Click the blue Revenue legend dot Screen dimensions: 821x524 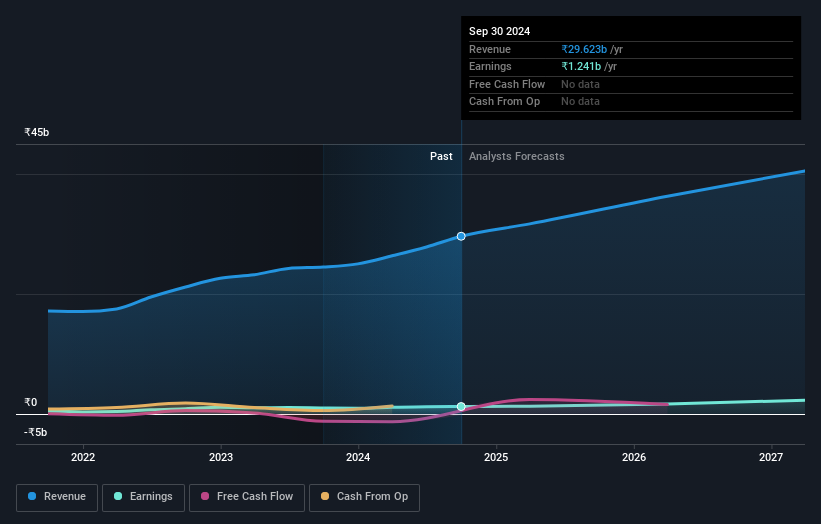[x=32, y=496]
